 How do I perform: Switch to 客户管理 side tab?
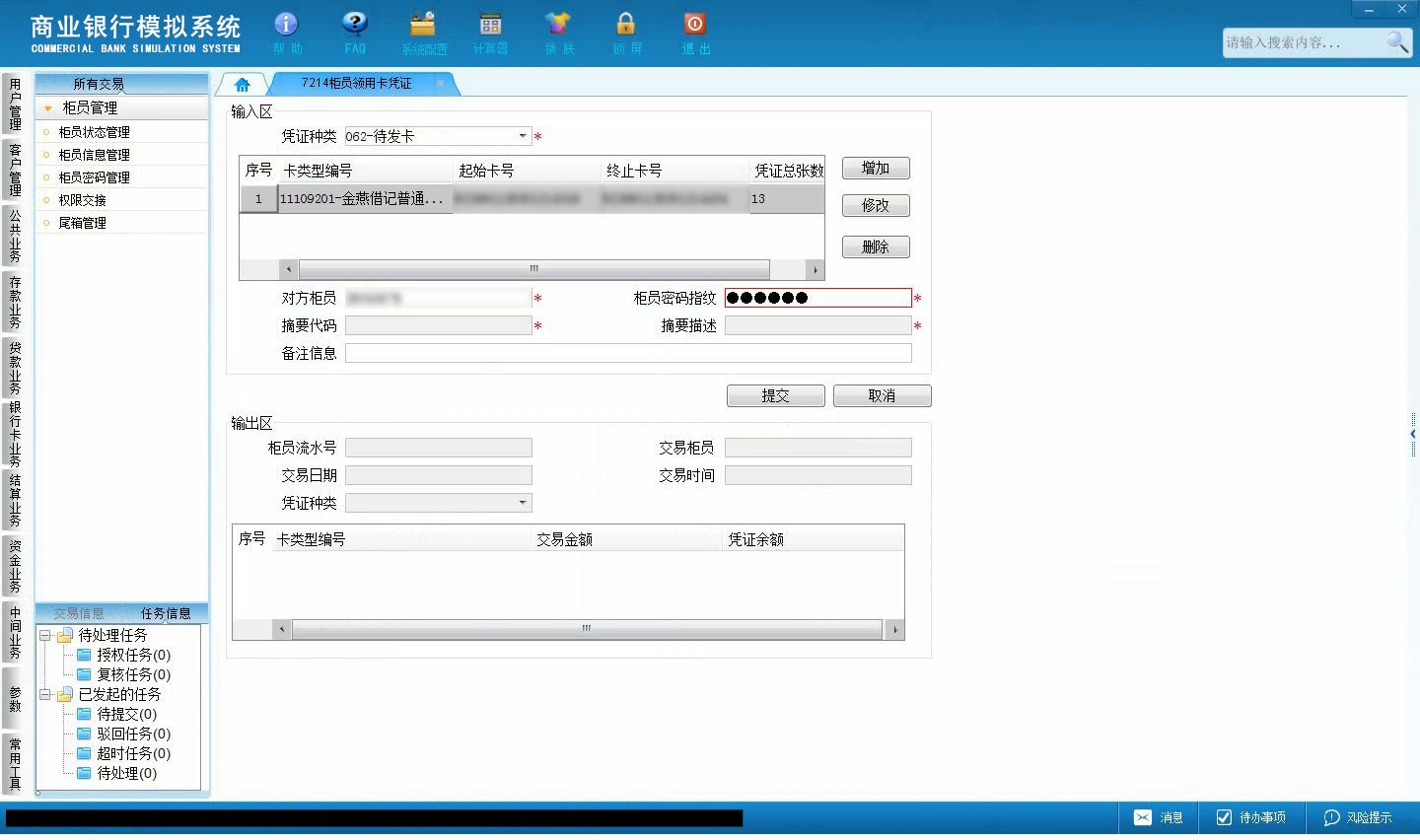(15, 169)
